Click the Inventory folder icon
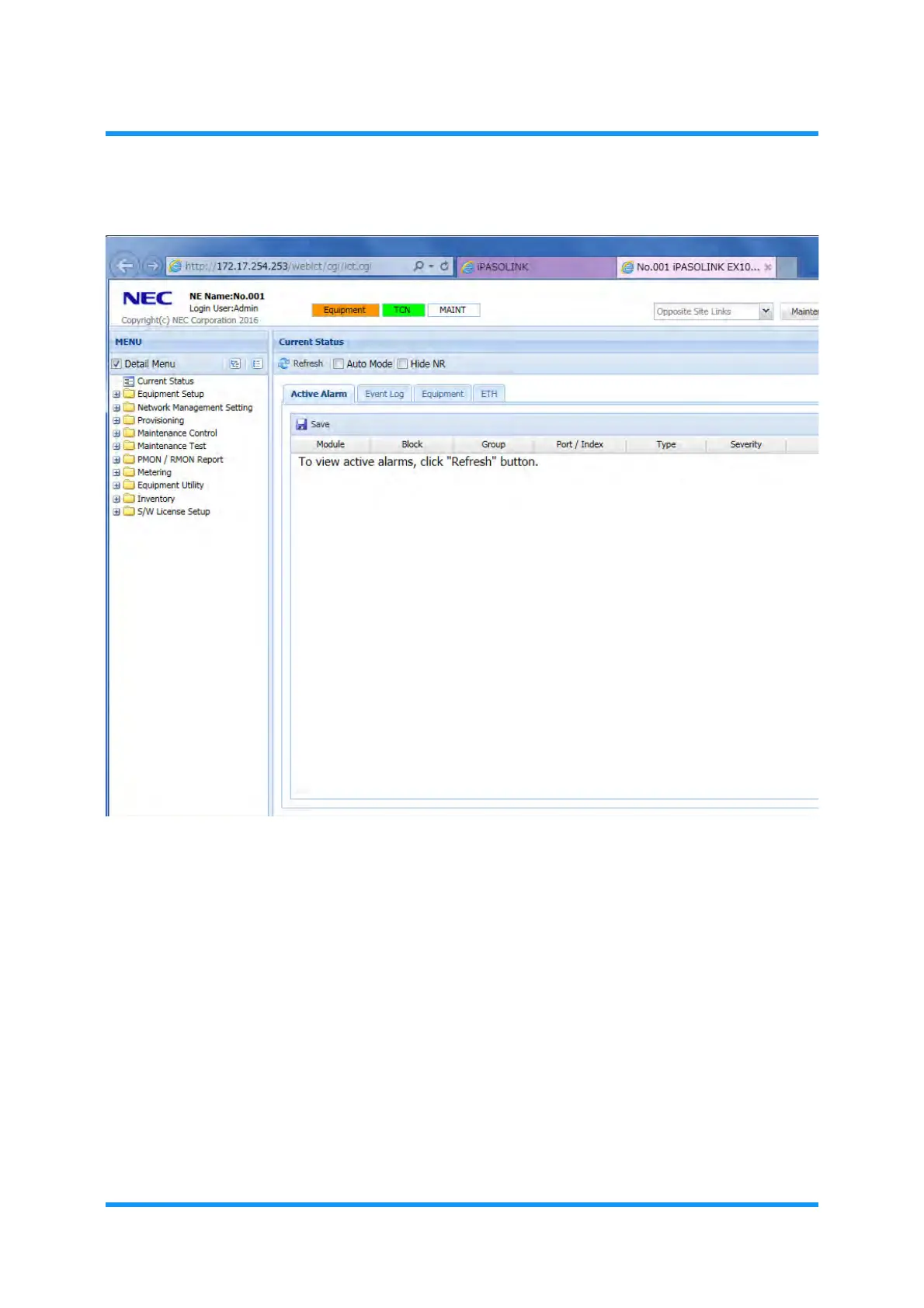 tap(129, 499)
